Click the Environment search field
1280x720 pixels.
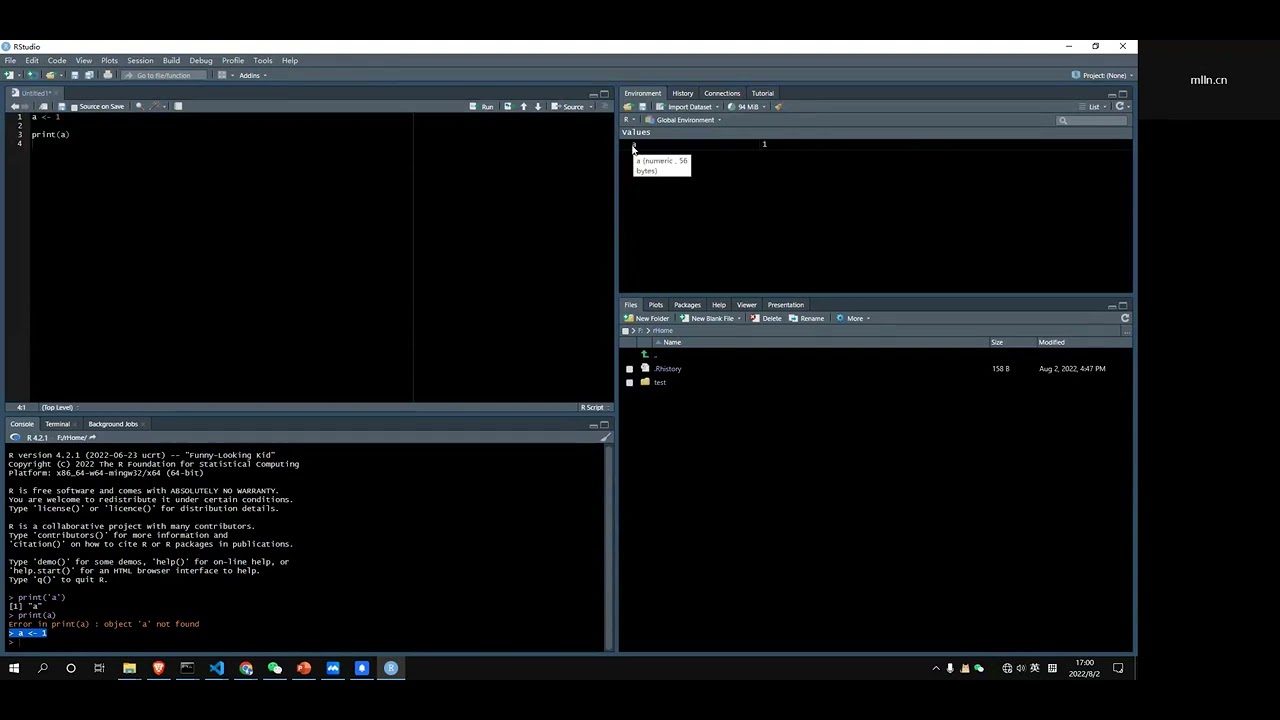pyautogui.click(x=1092, y=120)
